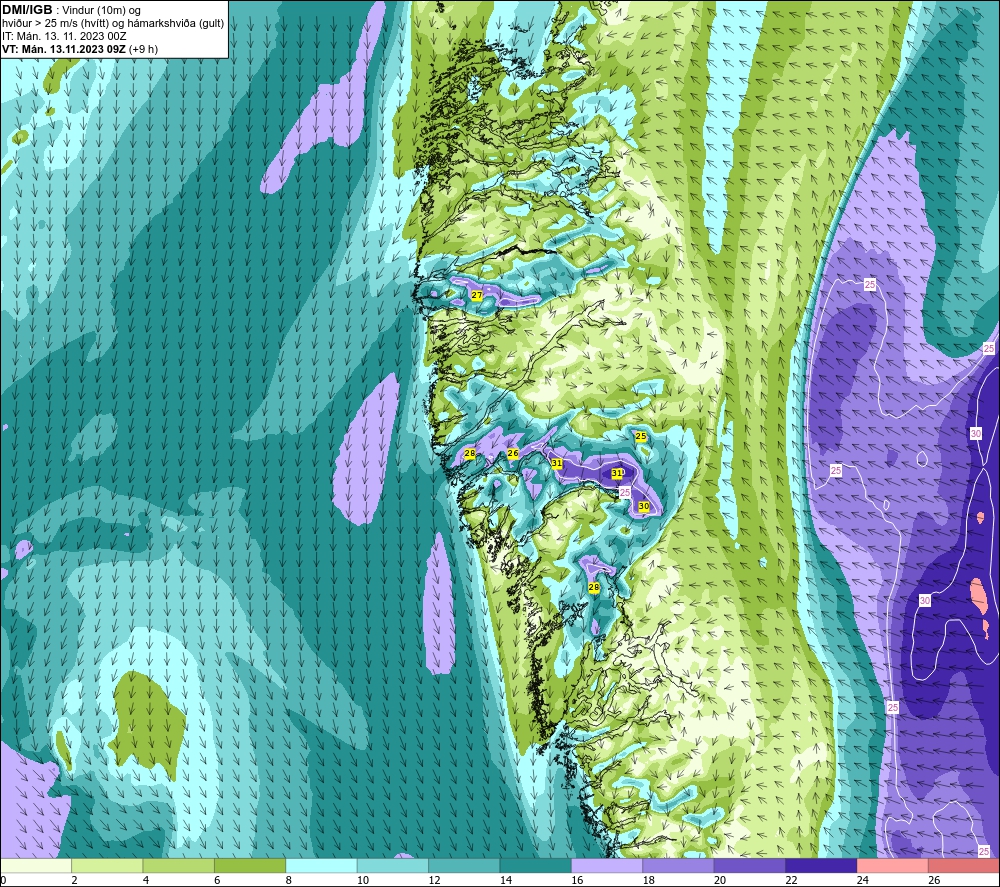Click legend scale number '16'
Image resolution: width=1000 pixels, height=887 pixels.
coord(577,880)
